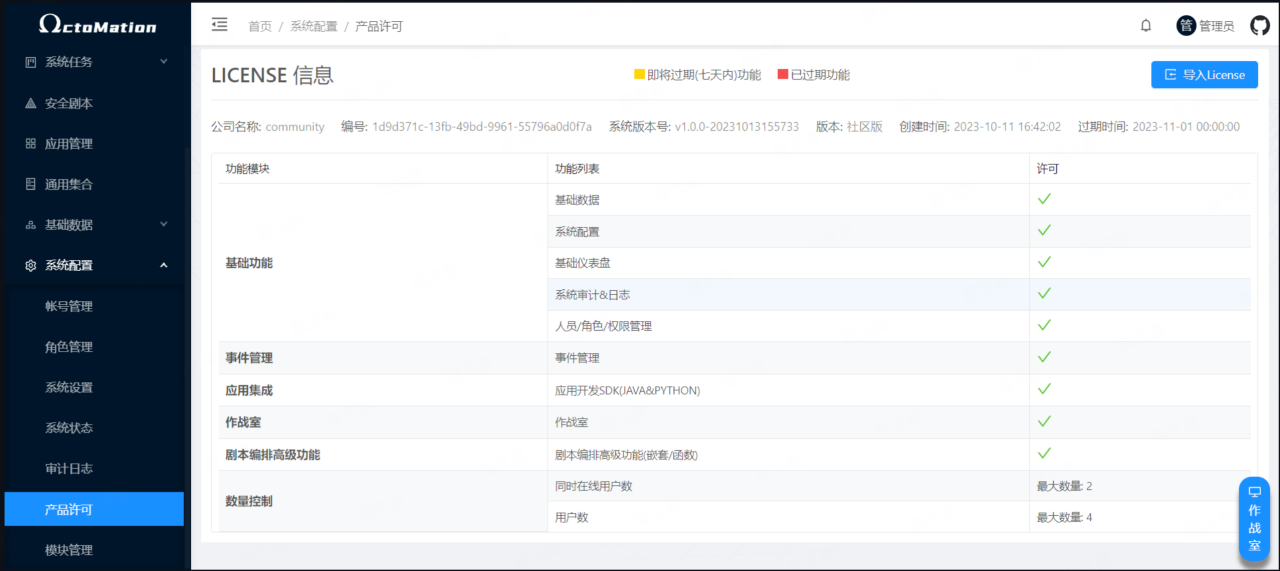Screen dimensions: 1280x571
Task: Click the green check for 应用开发SDK row
Action: 1044,389
